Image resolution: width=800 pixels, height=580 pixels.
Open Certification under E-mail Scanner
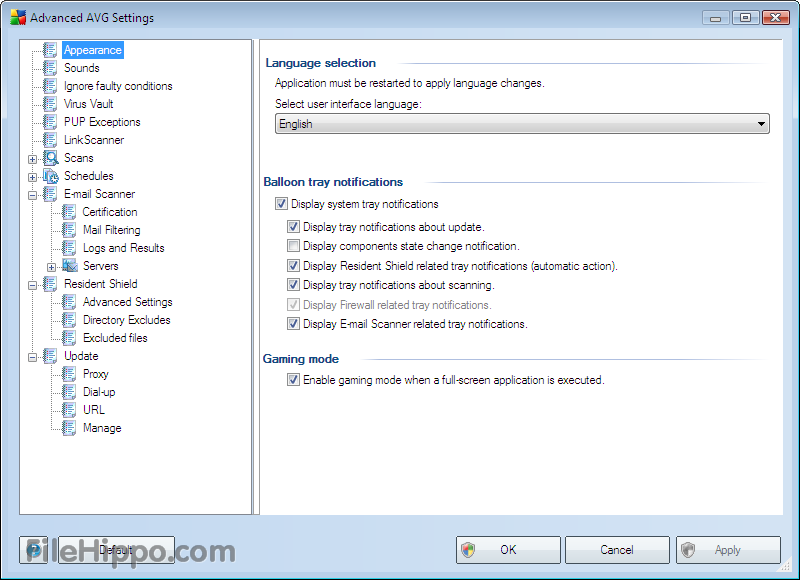click(x=110, y=212)
